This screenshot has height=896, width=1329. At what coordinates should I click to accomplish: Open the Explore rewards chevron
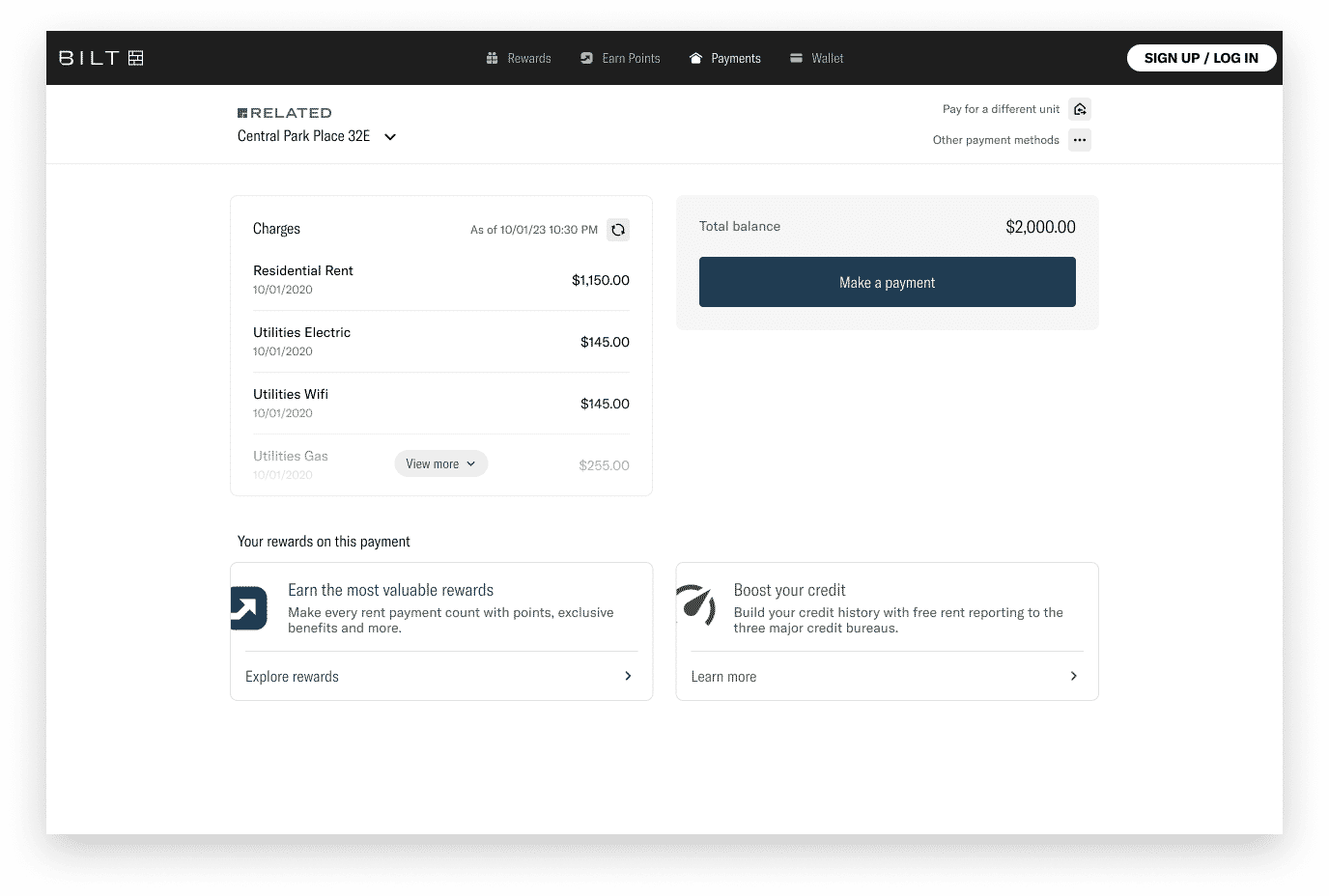(x=628, y=676)
